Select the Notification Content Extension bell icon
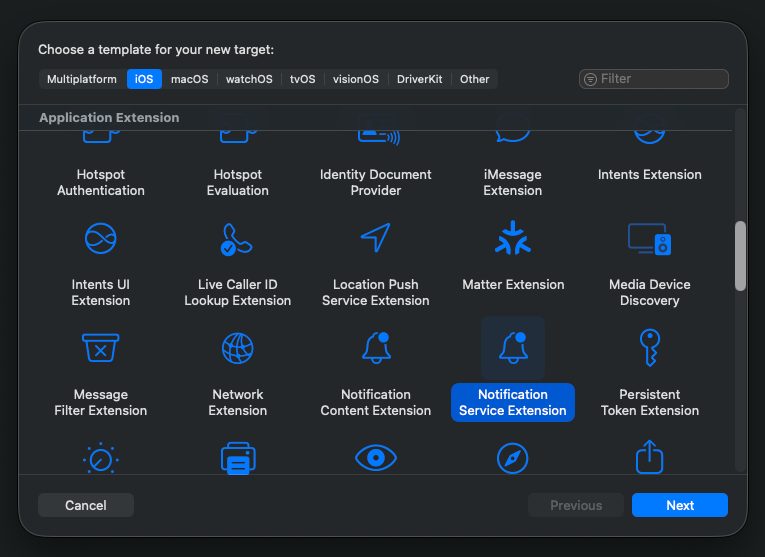This screenshot has width=765, height=557. 376,348
